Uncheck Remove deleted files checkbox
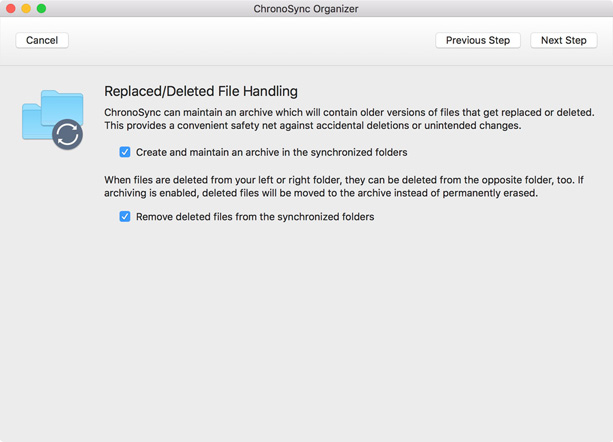Screen dimensions: 613x442 (x=125, y=216)
